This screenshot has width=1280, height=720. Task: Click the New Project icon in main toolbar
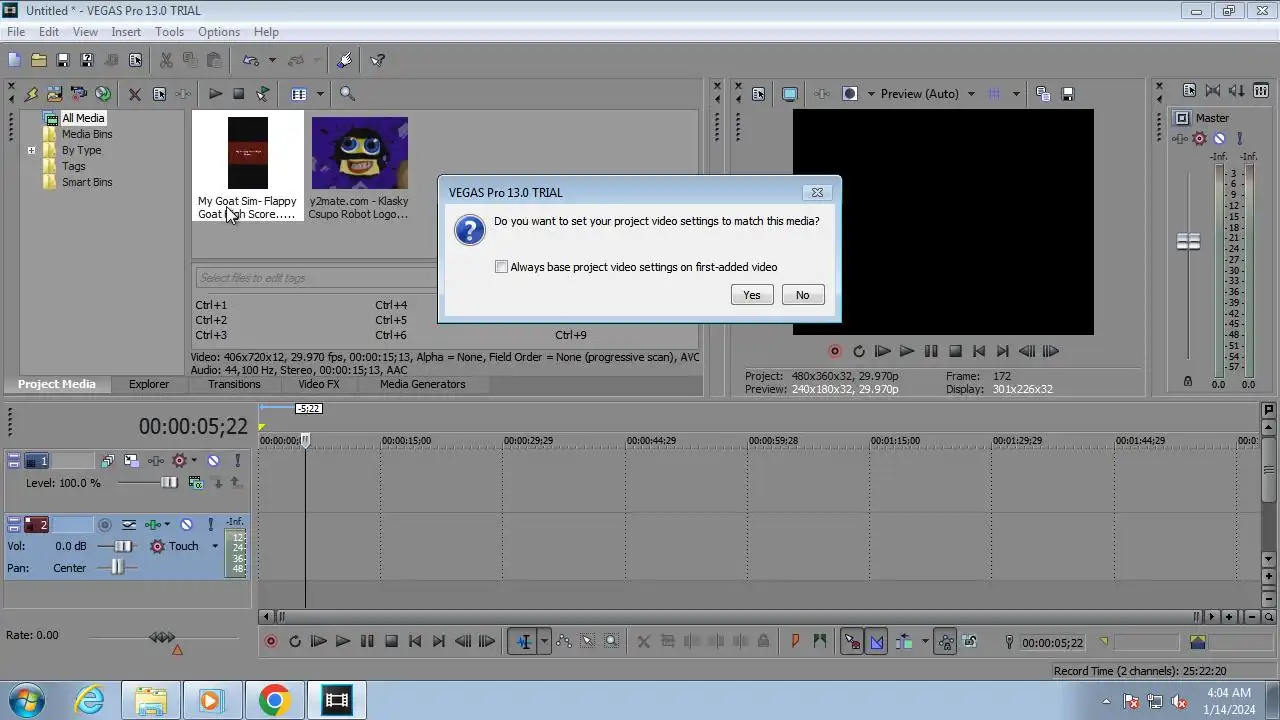(x=14, y=60)
